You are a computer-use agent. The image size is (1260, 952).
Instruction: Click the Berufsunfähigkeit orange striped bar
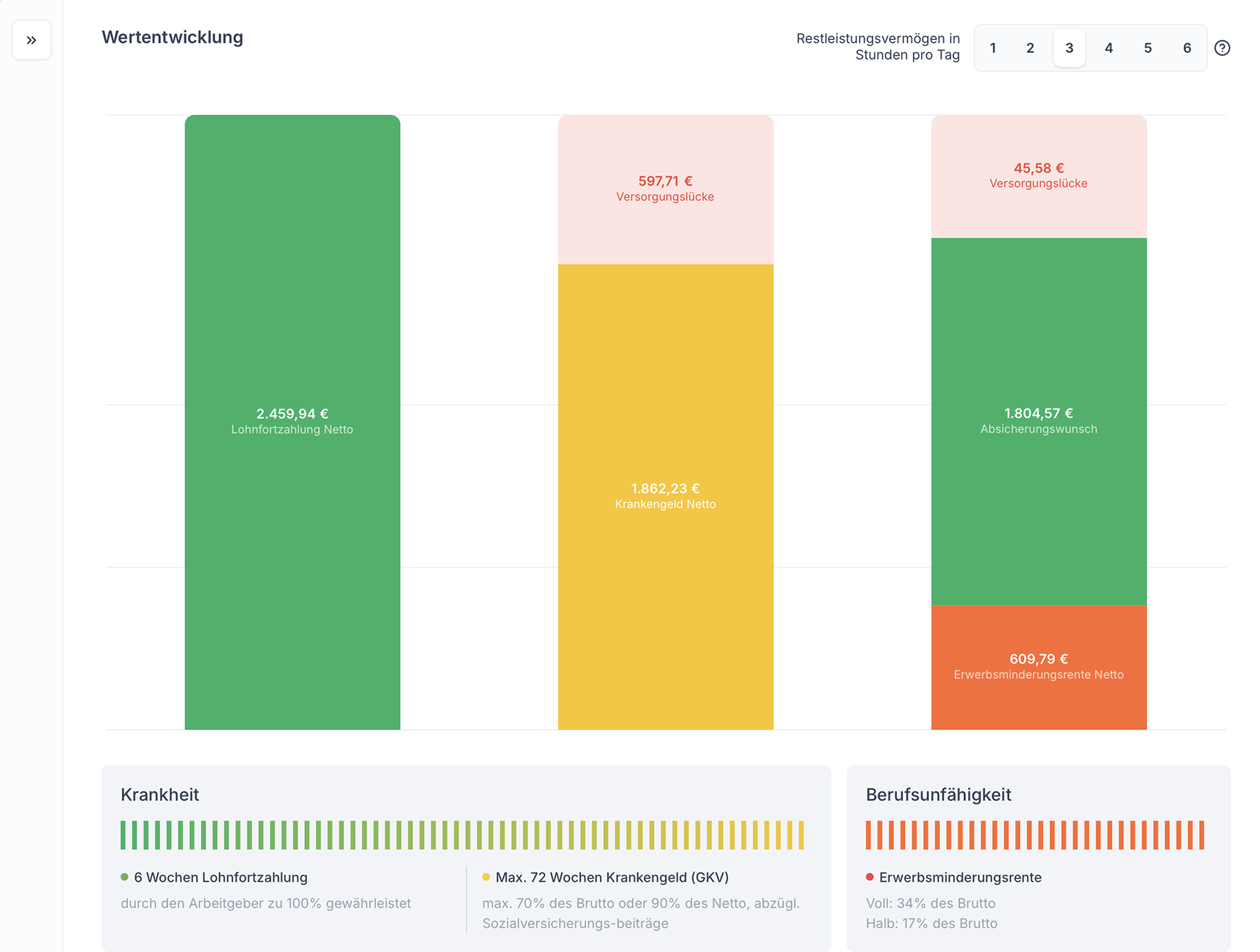coord(1035,835)
